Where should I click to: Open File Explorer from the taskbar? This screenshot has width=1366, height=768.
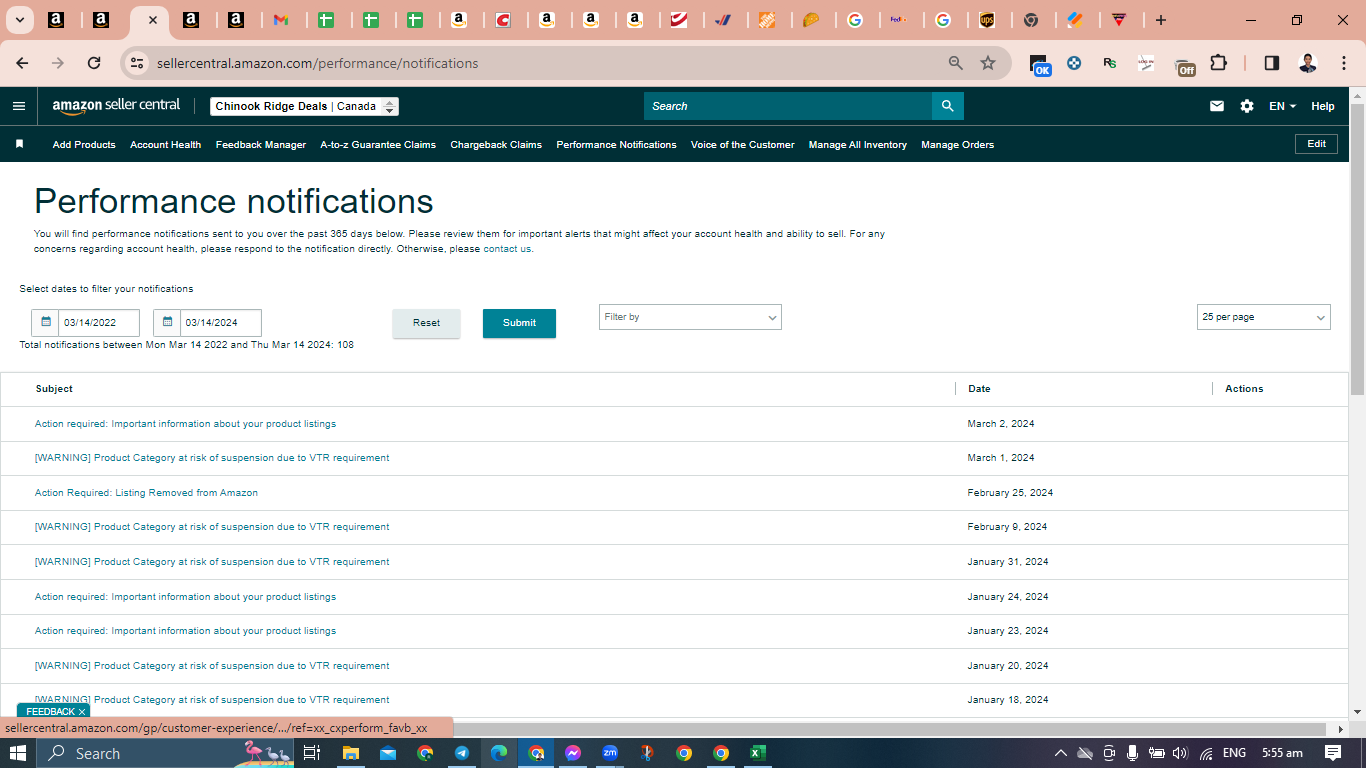coord(350,753)
